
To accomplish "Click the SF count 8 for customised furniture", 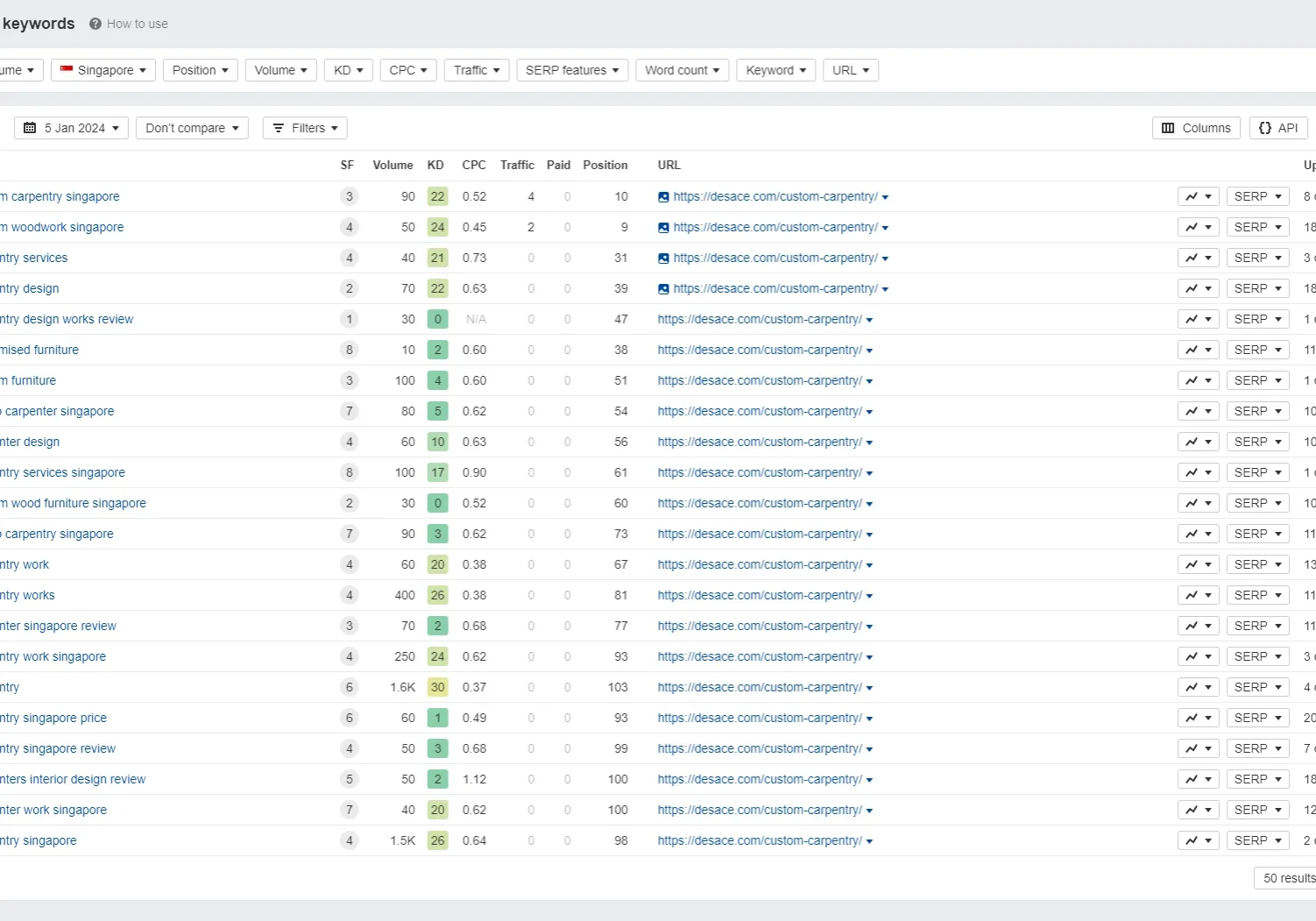I will (x=349, y=350).
